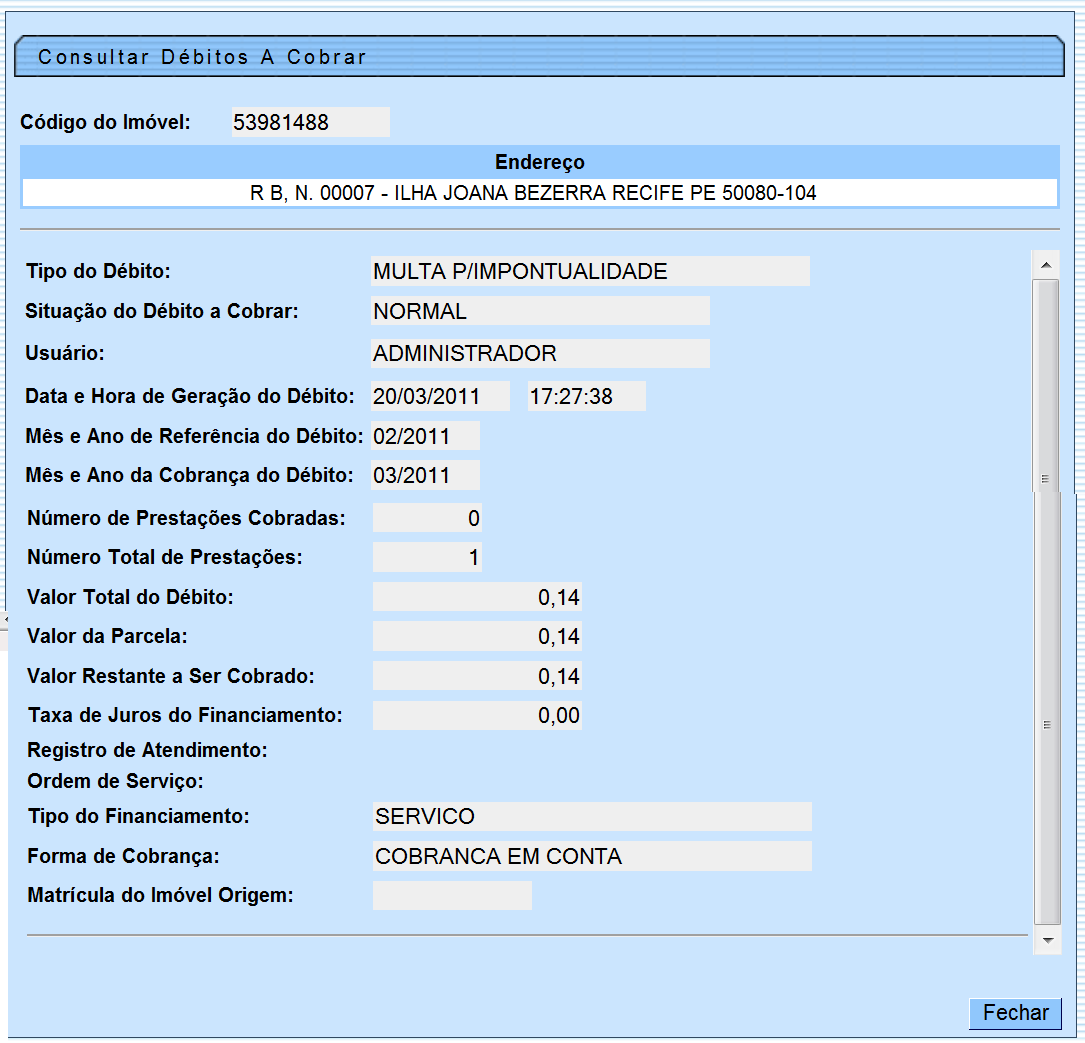Select the Código do Imóvel field
This screenshot has width=1085, height=1043.
(x=310, y=123)
